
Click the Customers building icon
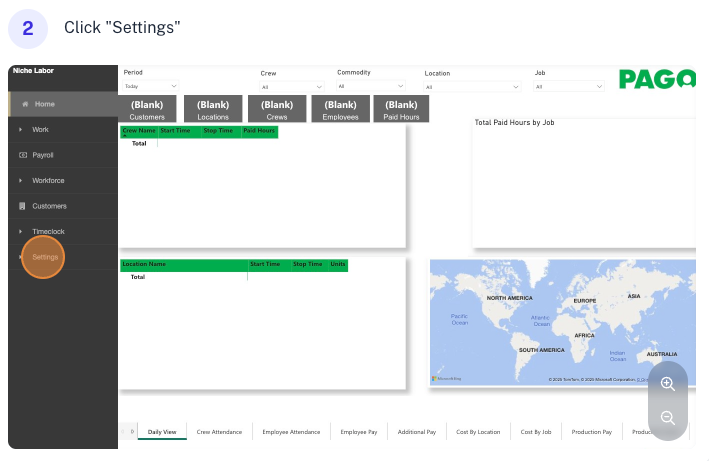coord(22,206)
